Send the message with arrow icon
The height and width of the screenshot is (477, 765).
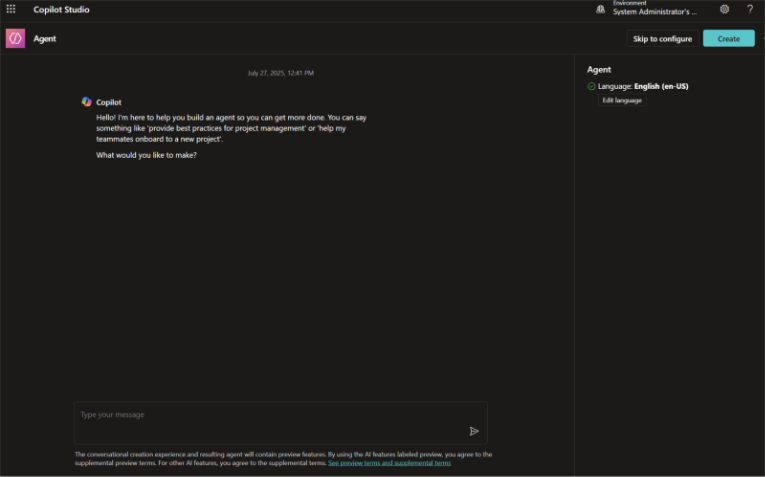click(474, 431)
